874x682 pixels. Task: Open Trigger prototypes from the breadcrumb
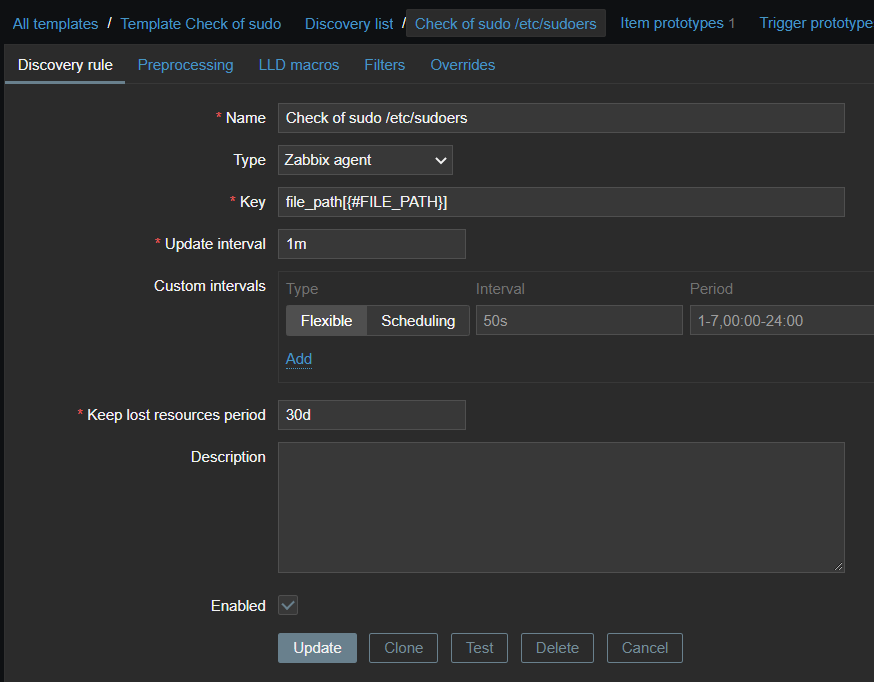coord(816,22)
